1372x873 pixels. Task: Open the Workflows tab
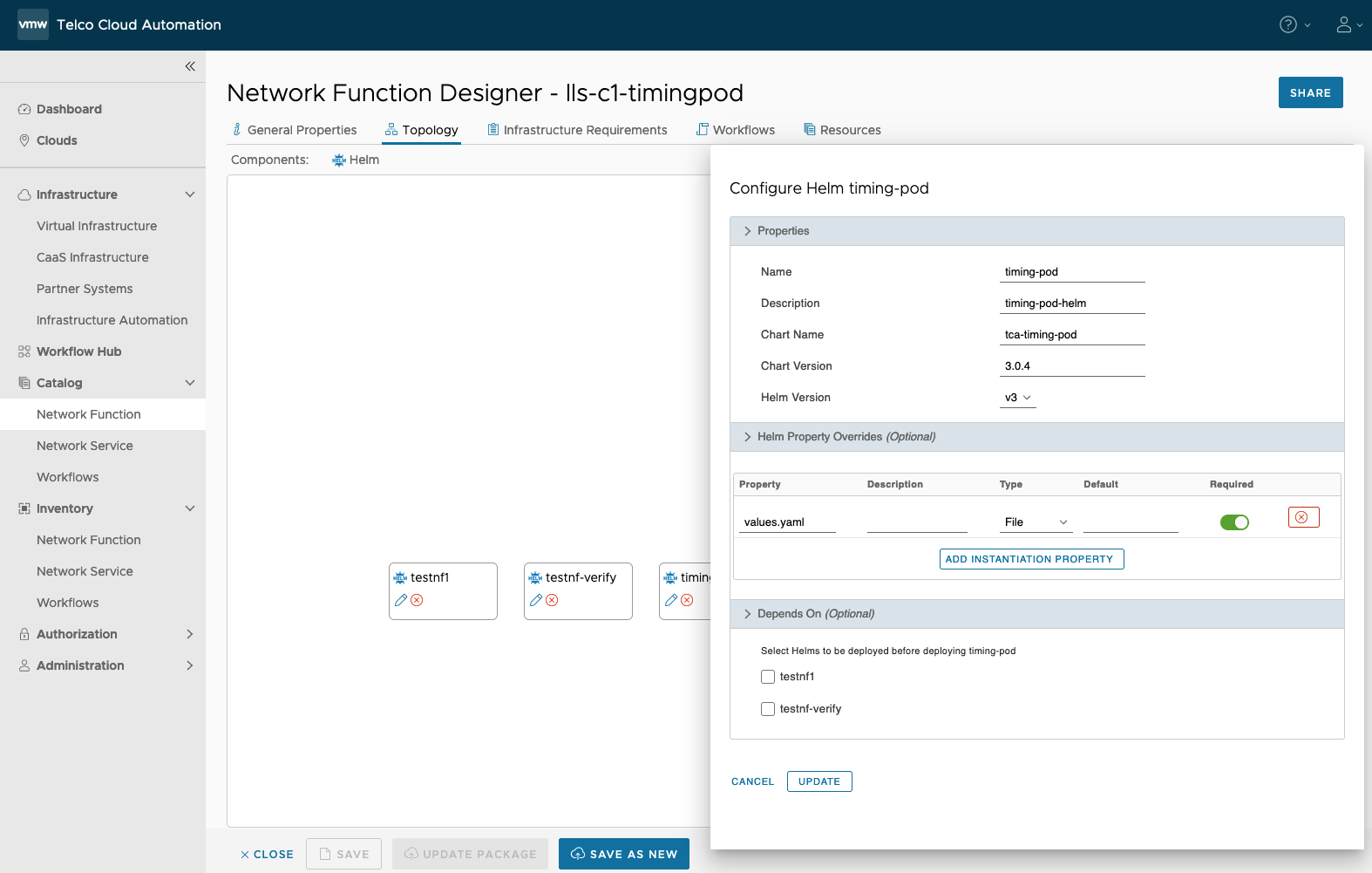tap(736, 130)
